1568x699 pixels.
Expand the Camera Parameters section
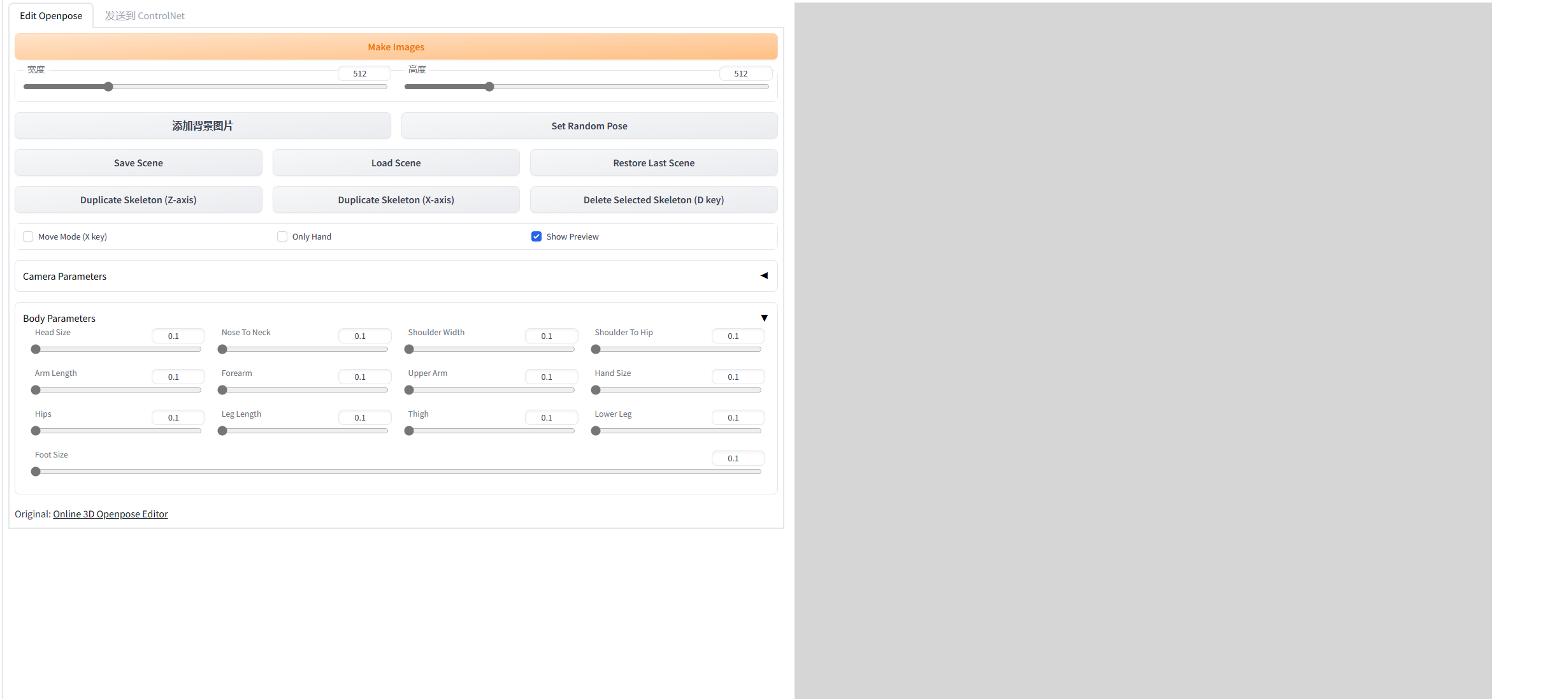pos(763,276)
